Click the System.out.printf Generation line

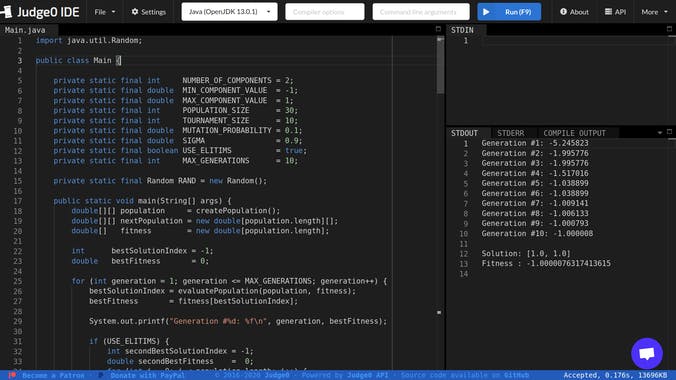coord(238,321)
